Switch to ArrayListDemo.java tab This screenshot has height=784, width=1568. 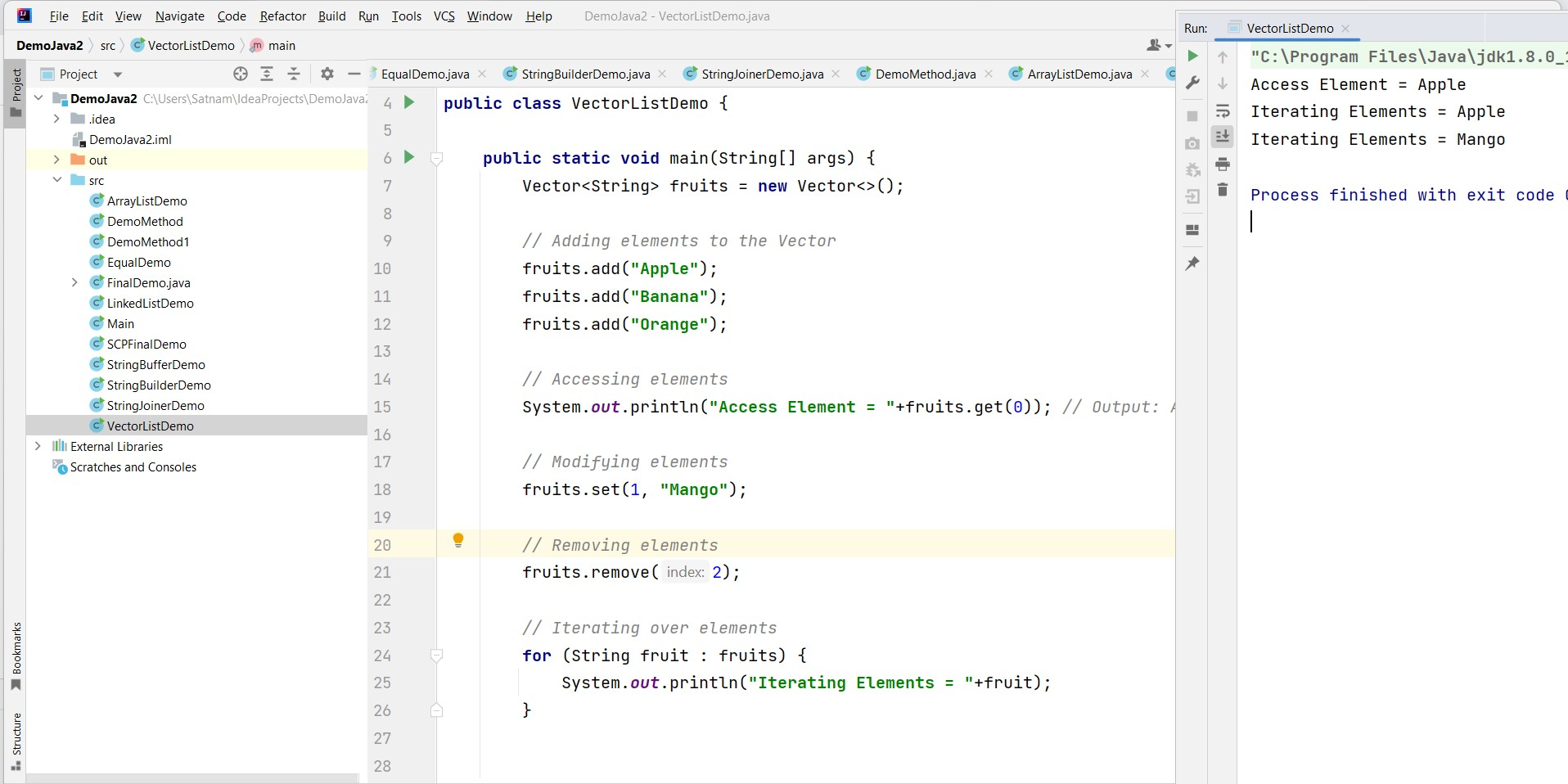point(1079,74)
